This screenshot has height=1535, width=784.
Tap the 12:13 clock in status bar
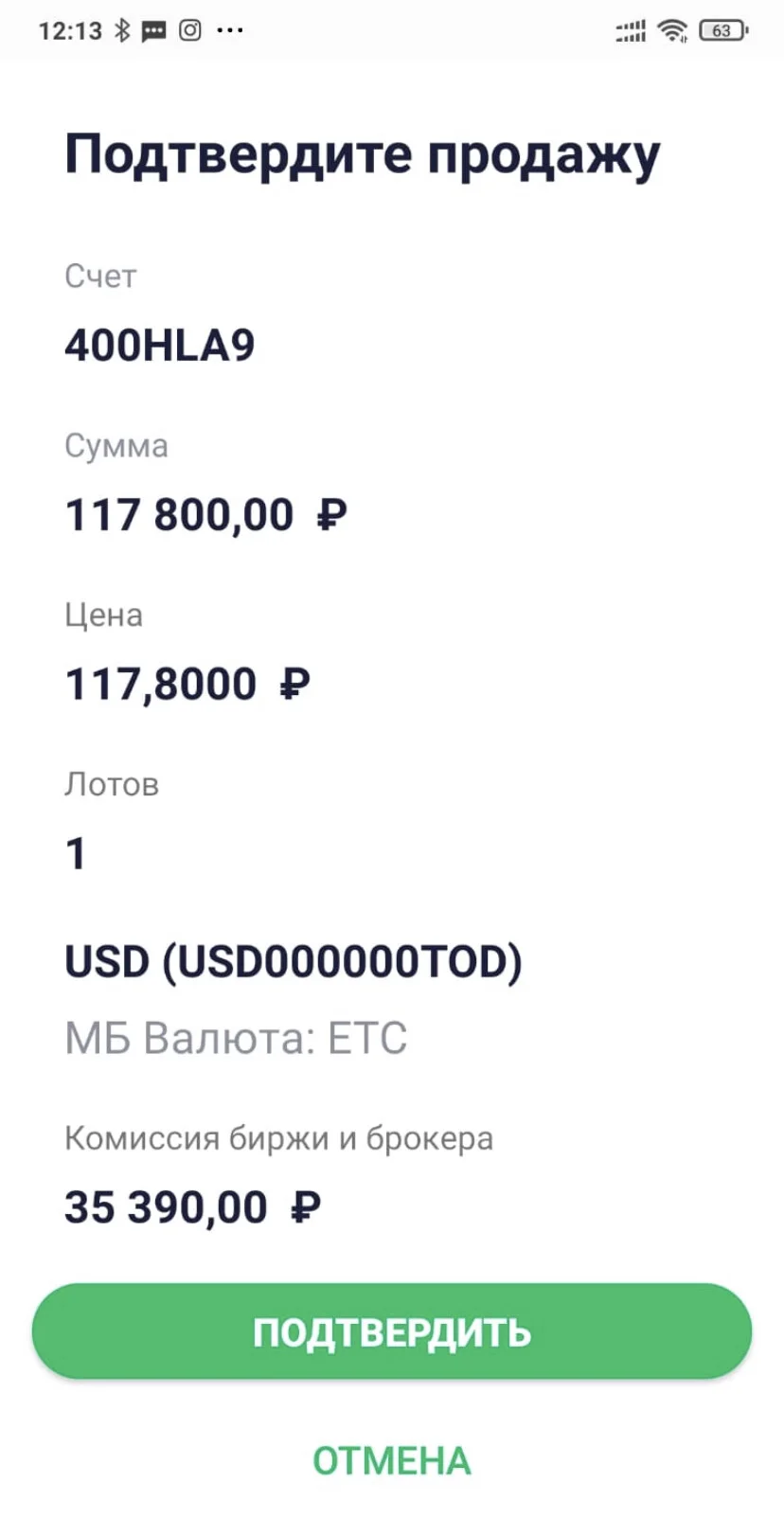tap(70, 30)
